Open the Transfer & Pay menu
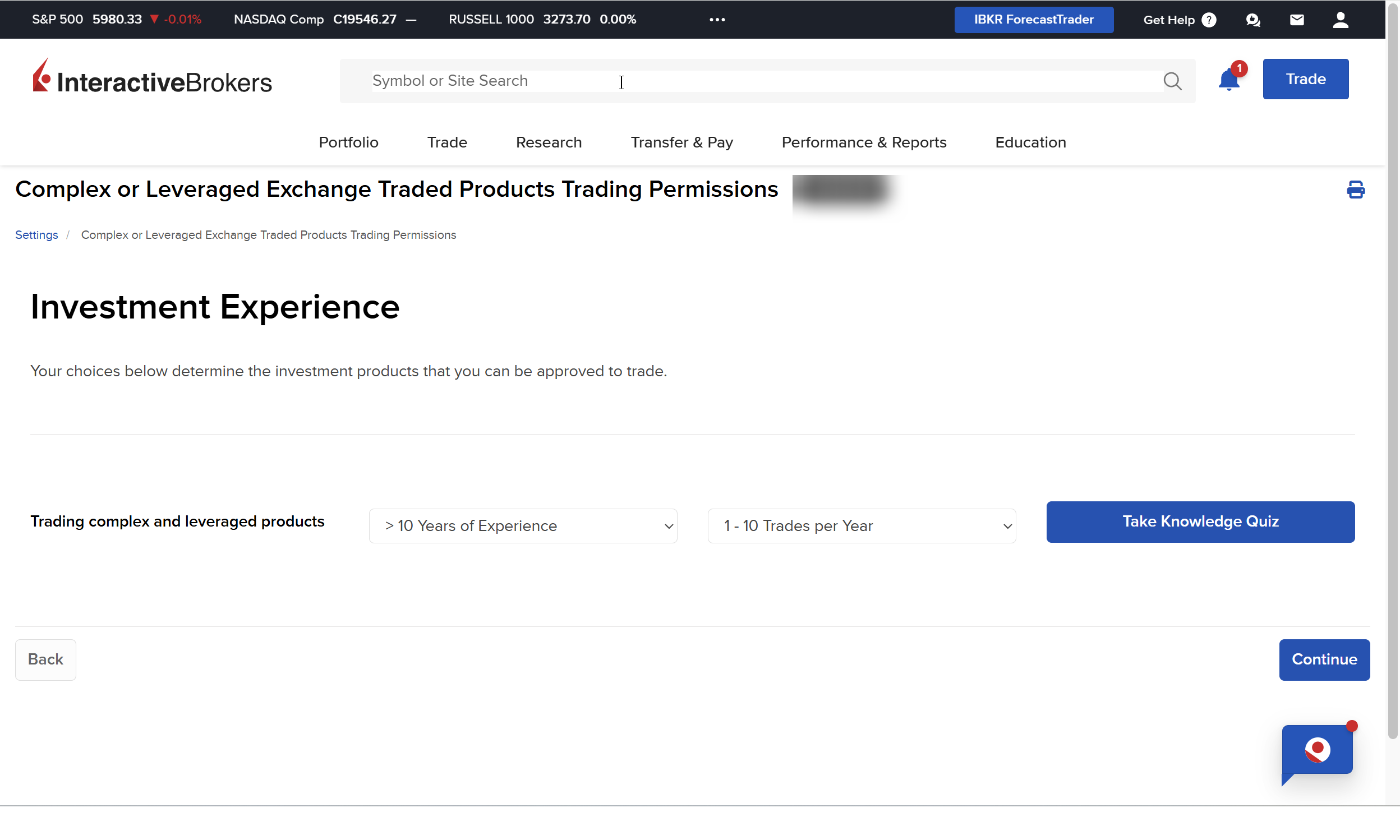This screenshot has height=840, width=1400. pos(681,142)
